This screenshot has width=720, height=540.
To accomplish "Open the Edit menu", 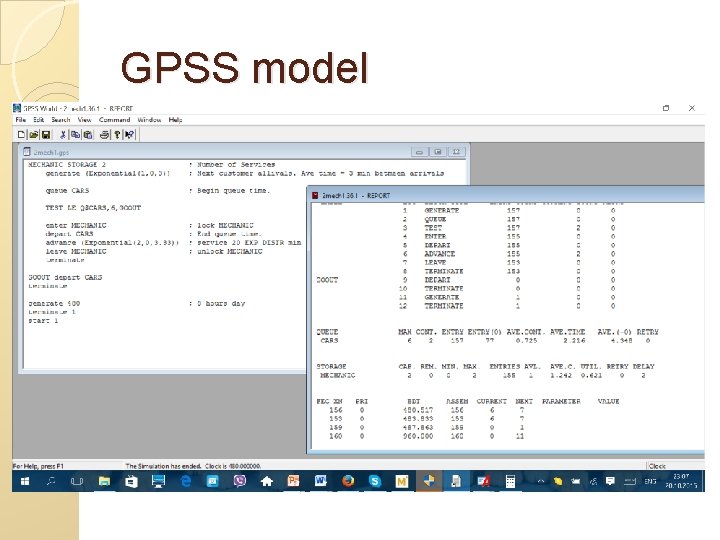I will 39,120.
